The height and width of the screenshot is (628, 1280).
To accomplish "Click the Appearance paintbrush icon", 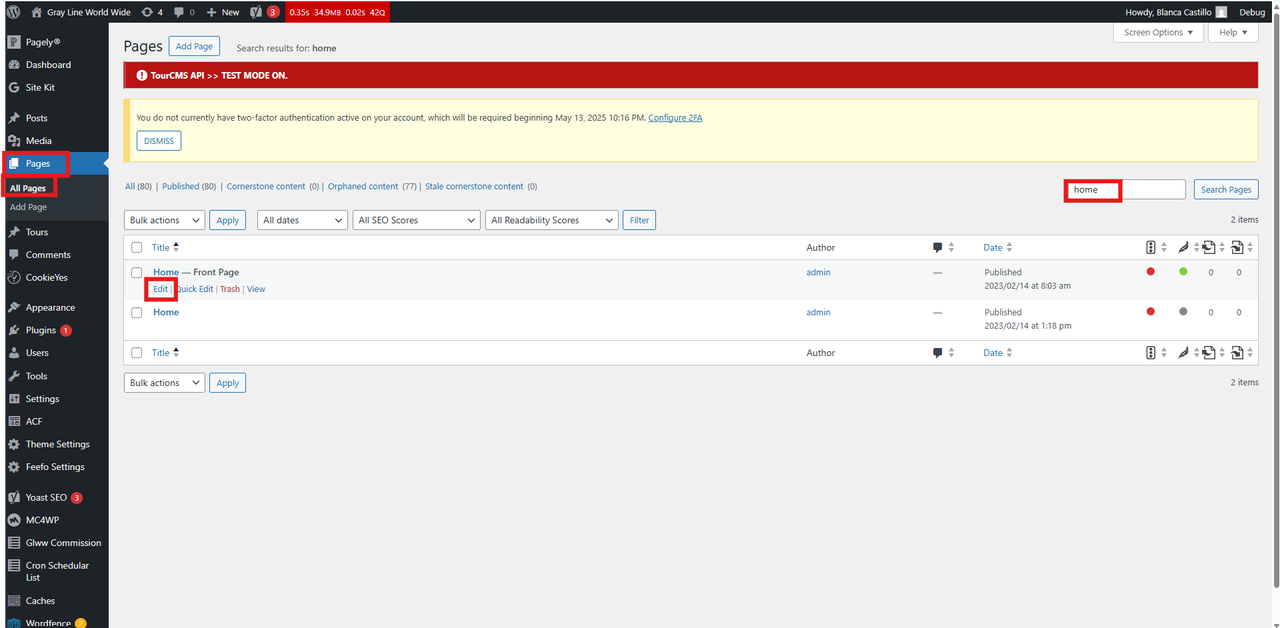I will tap(14, 308).
